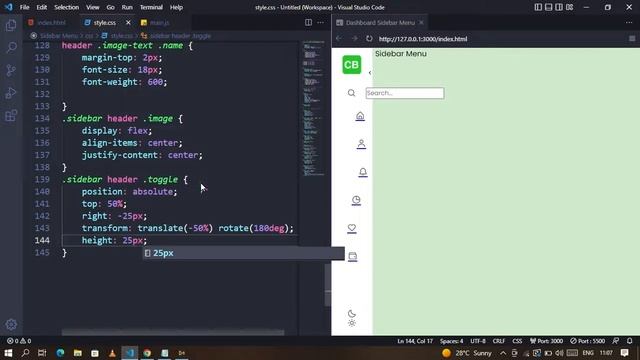Screen dimensions: 640x360
Task: Open preview panel more actions ellipsis
Action: [x=629, y=22]
